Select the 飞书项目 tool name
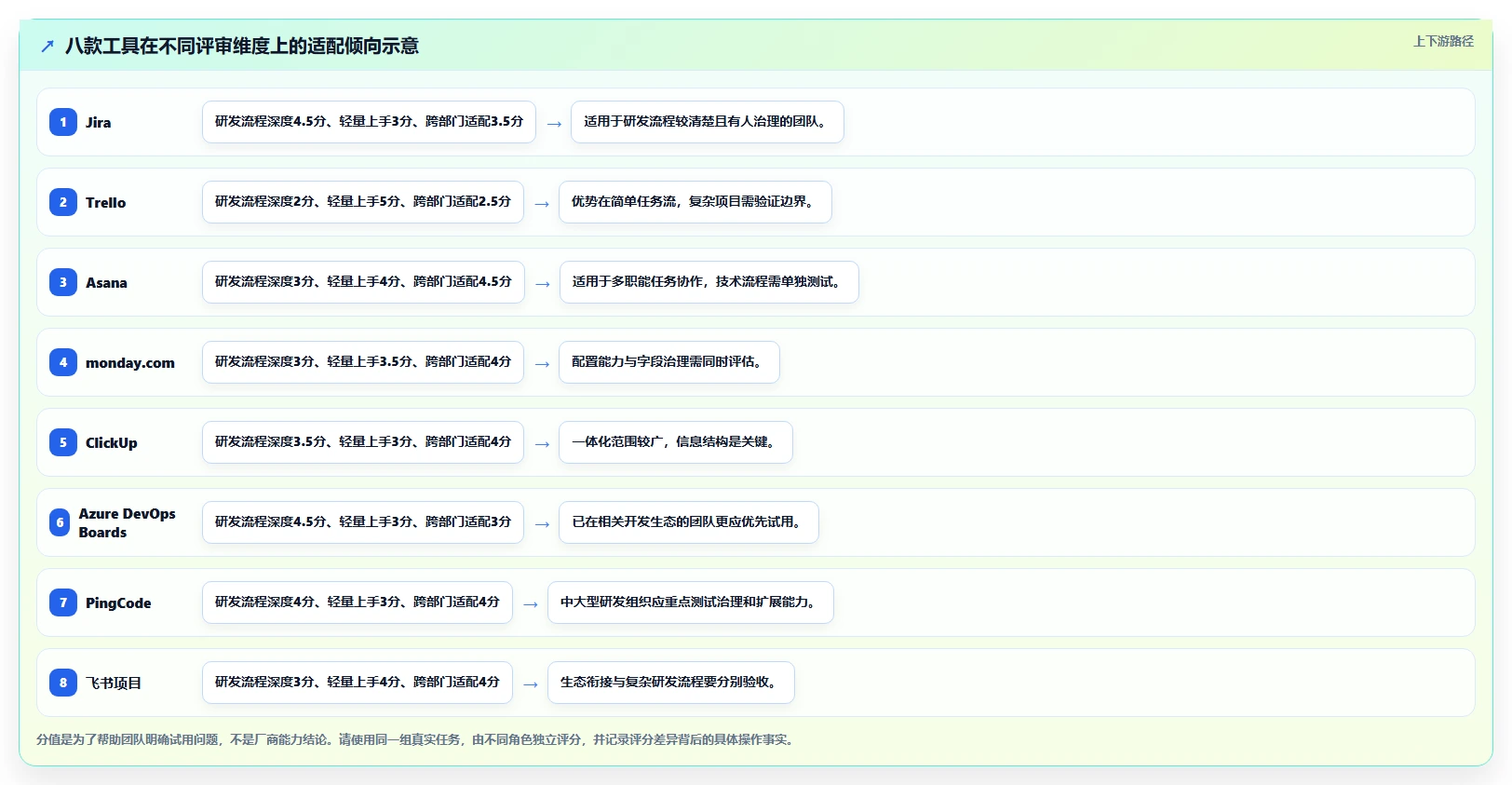1512x785 pixels. point(114,683)
